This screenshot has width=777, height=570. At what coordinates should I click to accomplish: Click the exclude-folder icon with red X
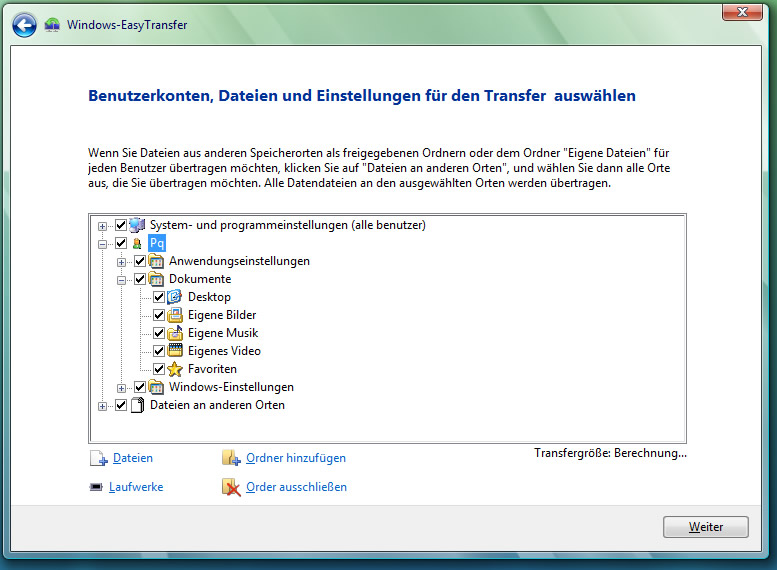[x=231, y=487]
